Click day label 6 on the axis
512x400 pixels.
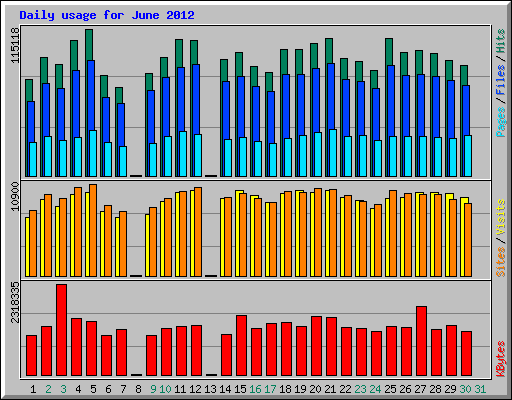click(x=108, y=389)
